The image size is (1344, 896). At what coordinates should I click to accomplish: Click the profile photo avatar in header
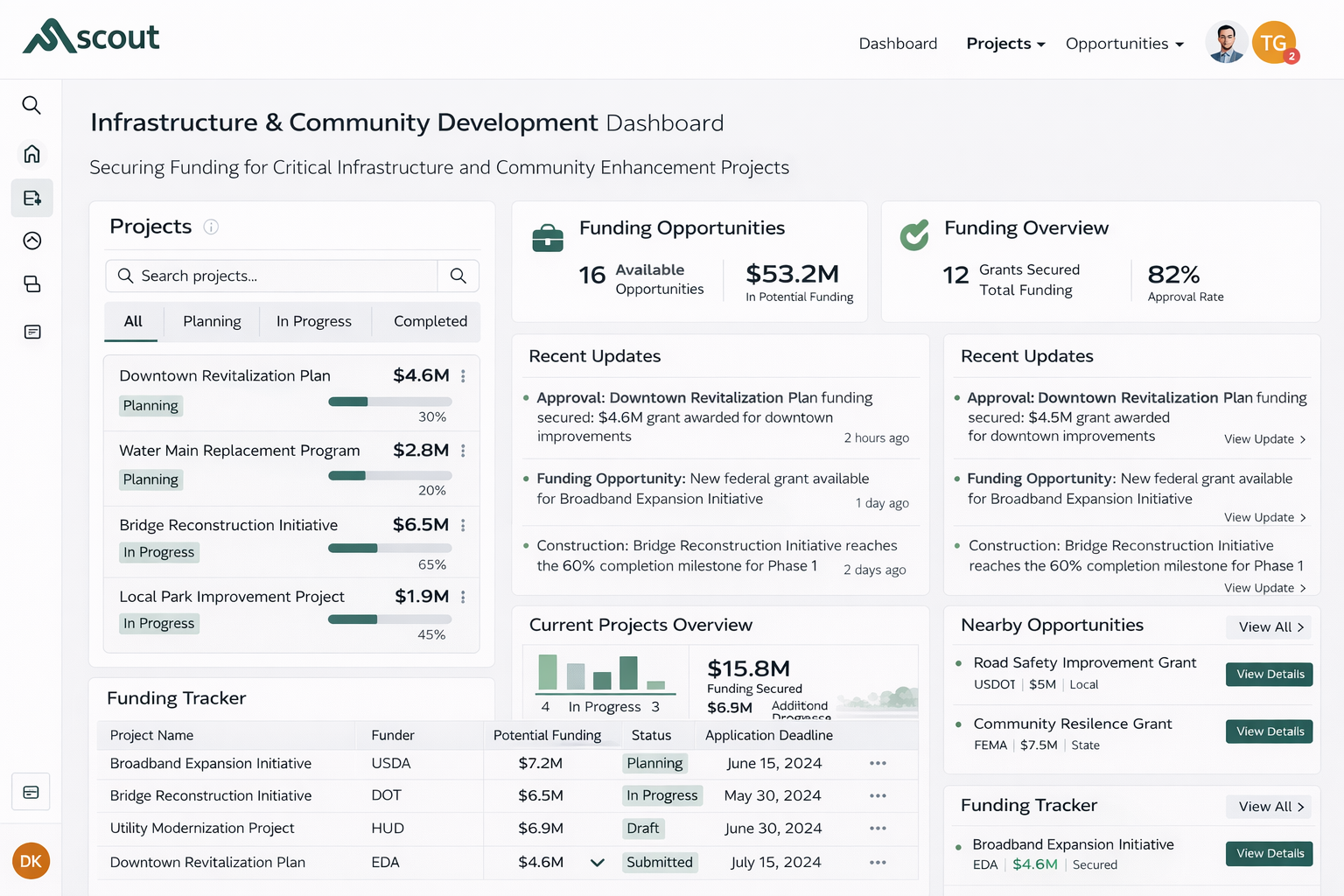tap(1227, 43)
